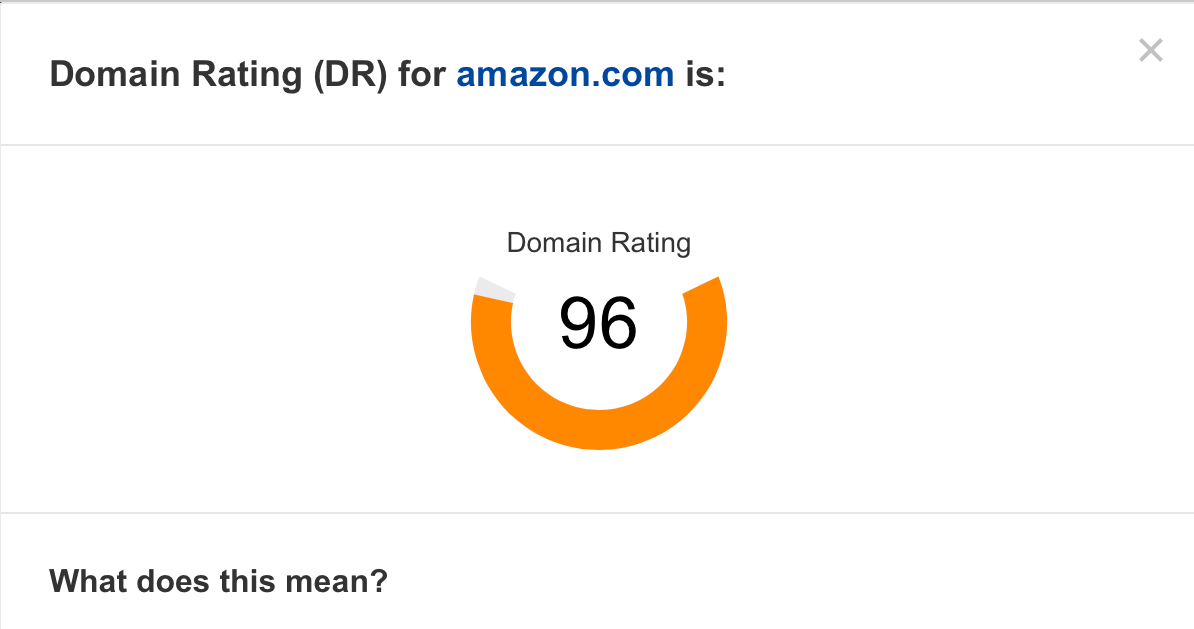Screen dimensions: 1194x629
Task: Click the Domain Rating label above the gauge
Action: (x=598, y=242)
